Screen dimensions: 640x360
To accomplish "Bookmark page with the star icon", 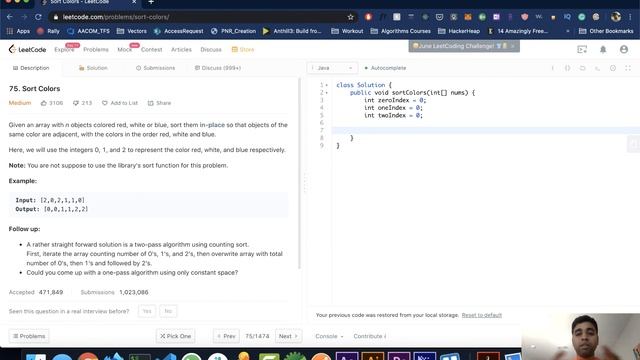I will point(350,17).
